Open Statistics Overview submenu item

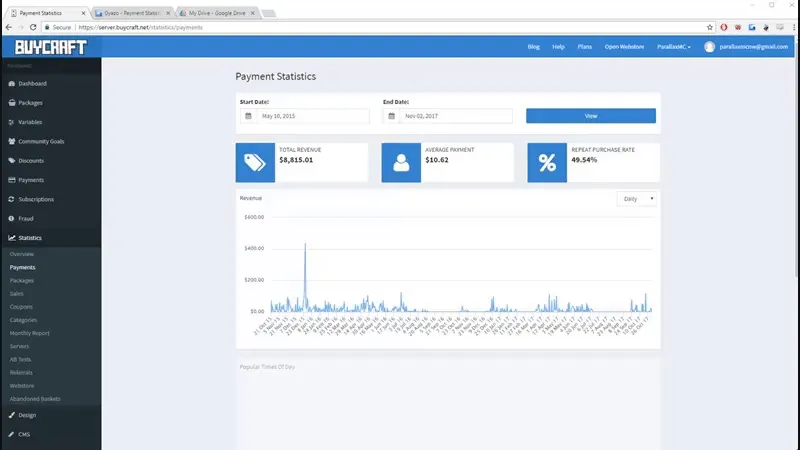(21, 254)
